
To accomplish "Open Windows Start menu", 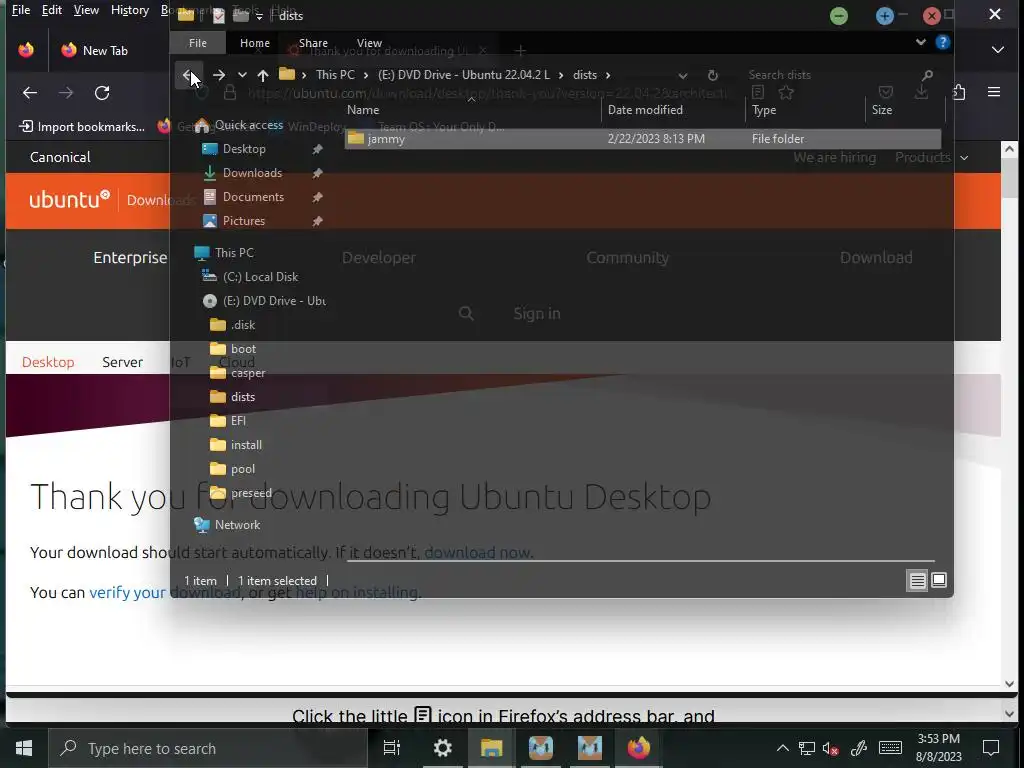I will 24,748.
